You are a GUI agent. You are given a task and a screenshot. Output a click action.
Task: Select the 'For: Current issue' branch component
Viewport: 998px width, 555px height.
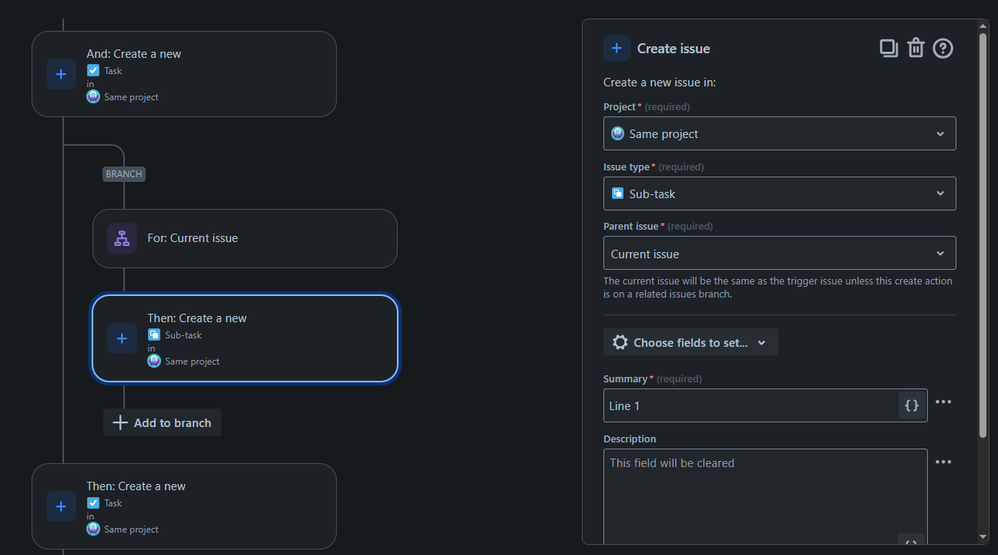click(x=245, y=239)
